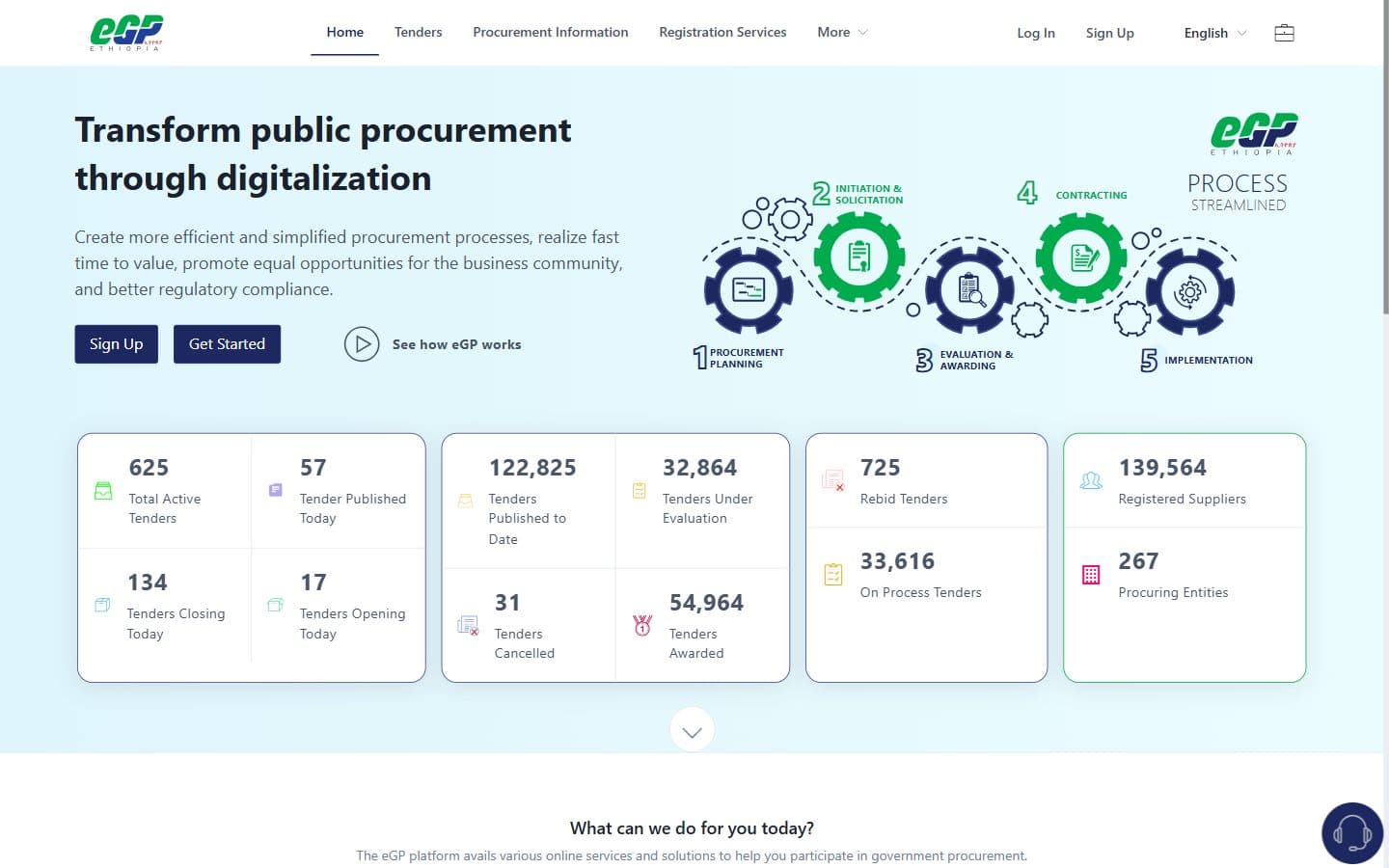Click the scroll-down chevron circle
Image resolution: width=1389 pixels, height=868 pixels.
[692, 730]
